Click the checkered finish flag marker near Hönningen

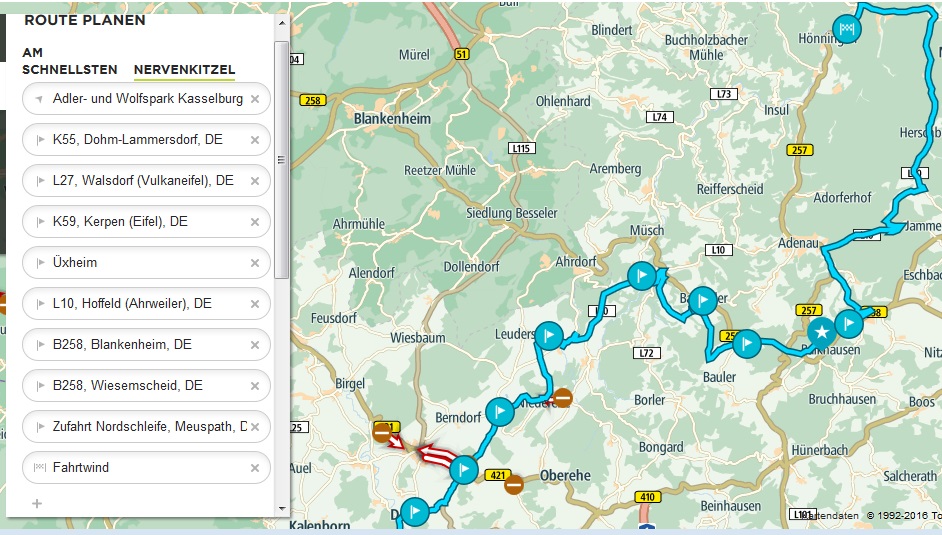click(x=846, y=28)
